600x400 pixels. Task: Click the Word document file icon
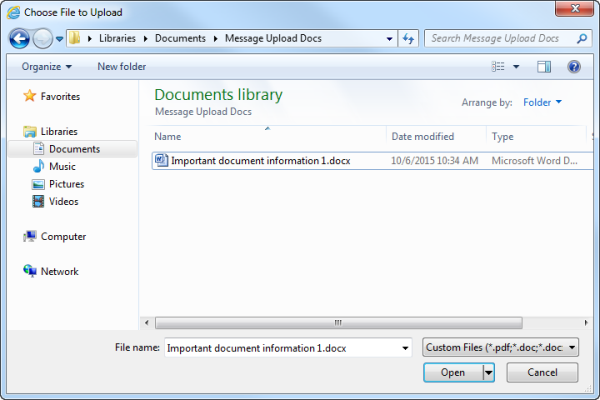coord(161,160)
